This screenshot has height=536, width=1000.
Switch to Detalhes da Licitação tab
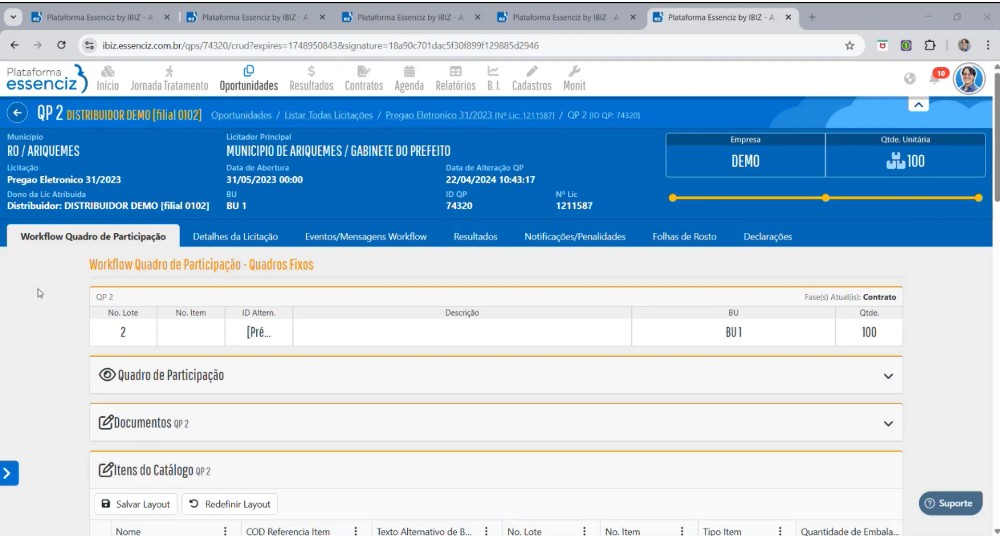(235, 237)
